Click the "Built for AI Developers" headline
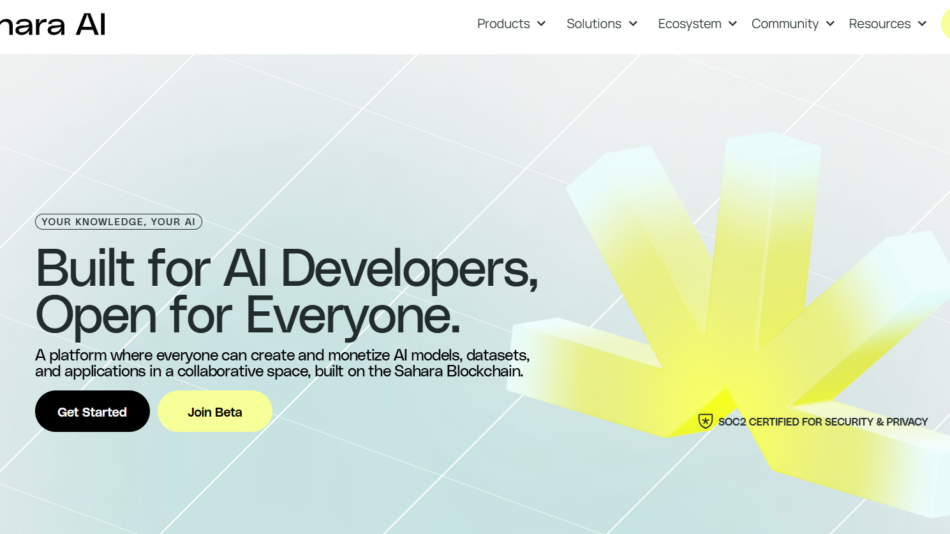This screenshot has width=950, height=534. click(x=286, y=268)
